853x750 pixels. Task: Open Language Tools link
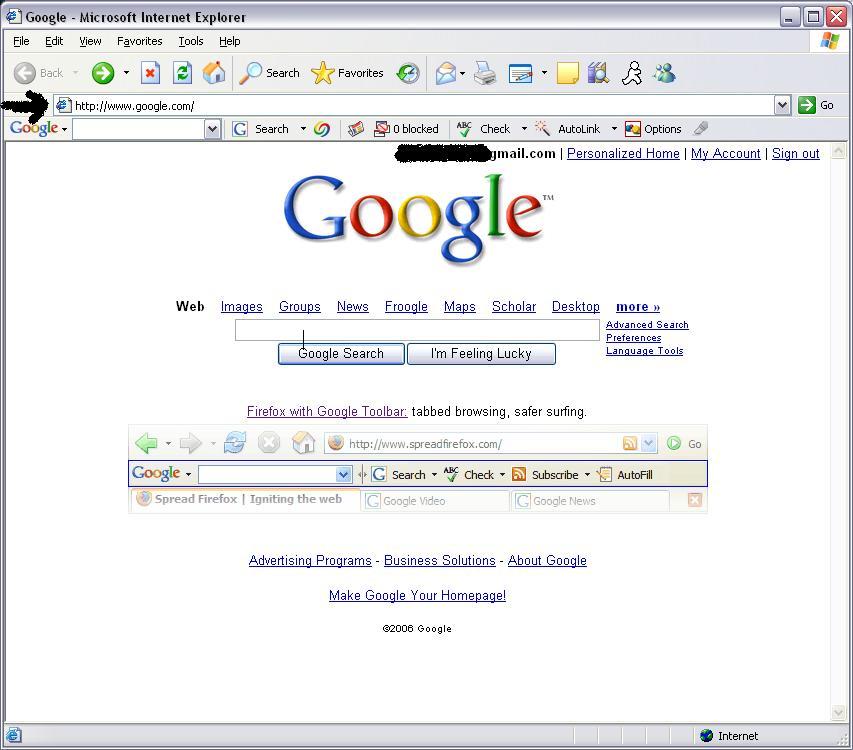pyautogui.click(x=645, y=351)
